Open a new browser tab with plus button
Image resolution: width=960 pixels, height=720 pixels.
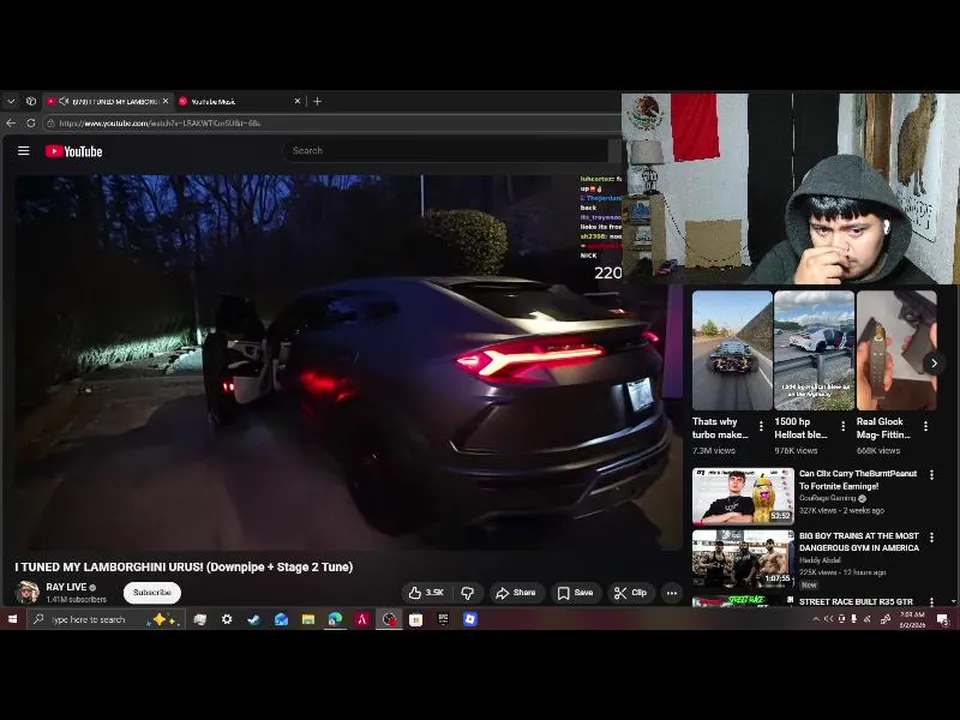click(317, 101)
